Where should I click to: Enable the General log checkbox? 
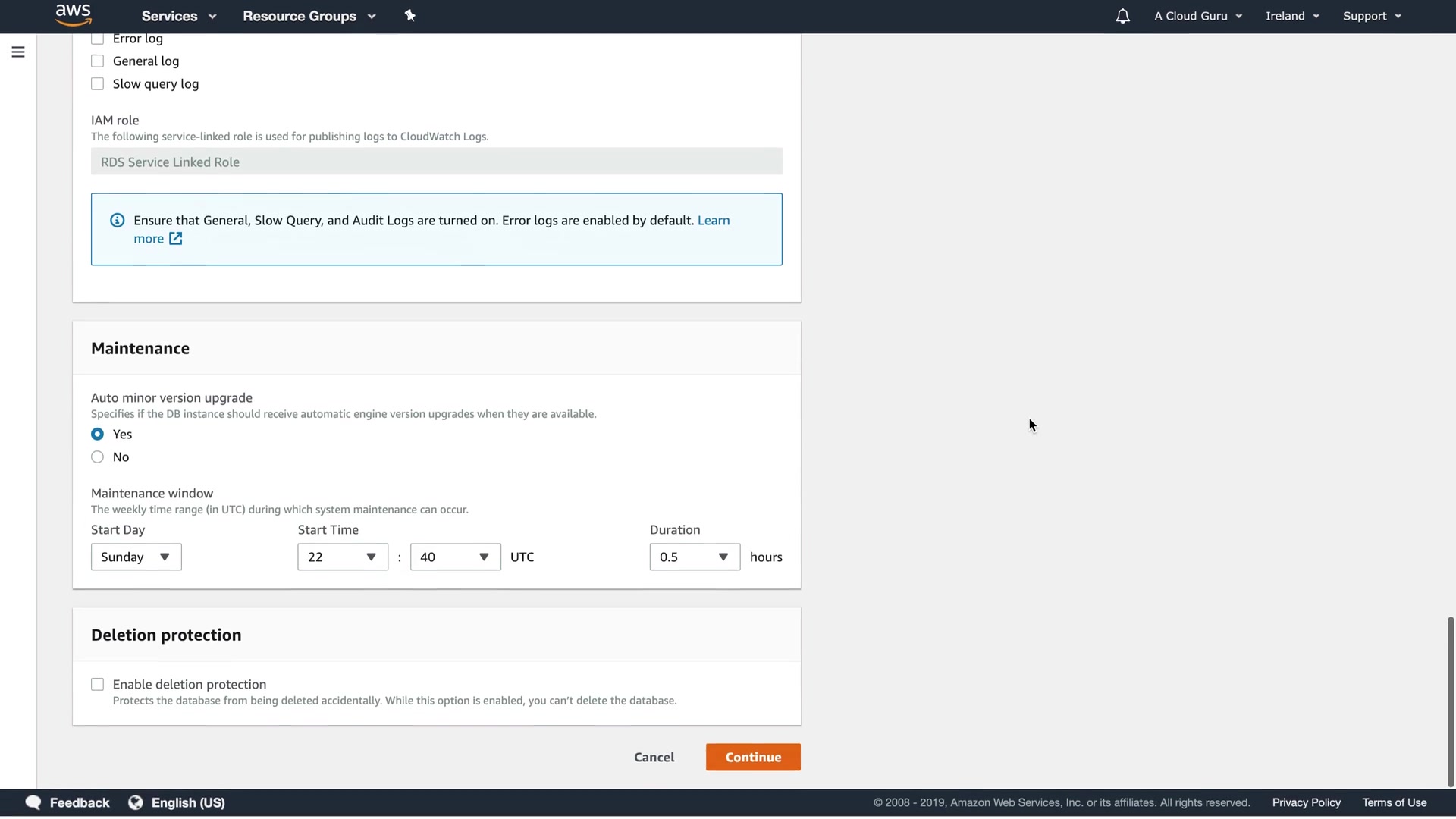coord(98,61)
